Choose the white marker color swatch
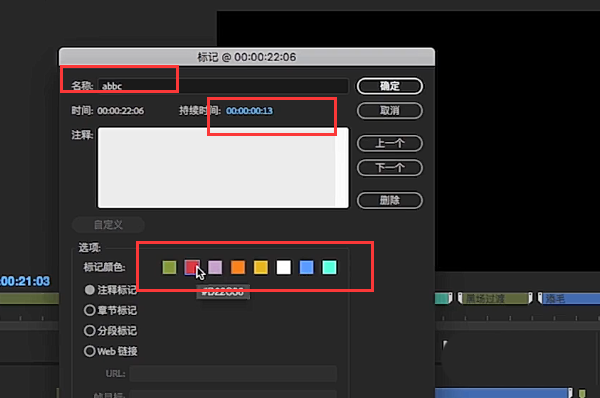 tap(284, 267)
